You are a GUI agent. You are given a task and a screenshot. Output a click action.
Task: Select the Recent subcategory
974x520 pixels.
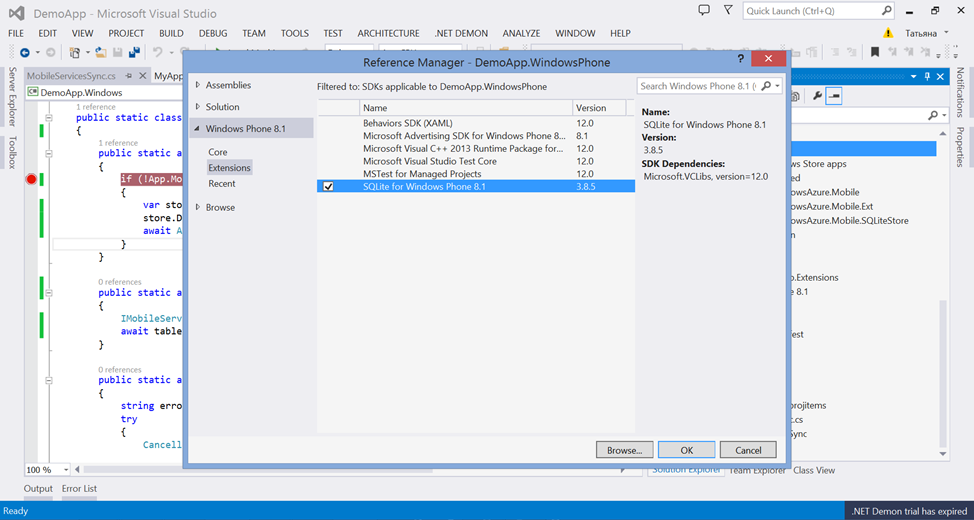point(222,183)
